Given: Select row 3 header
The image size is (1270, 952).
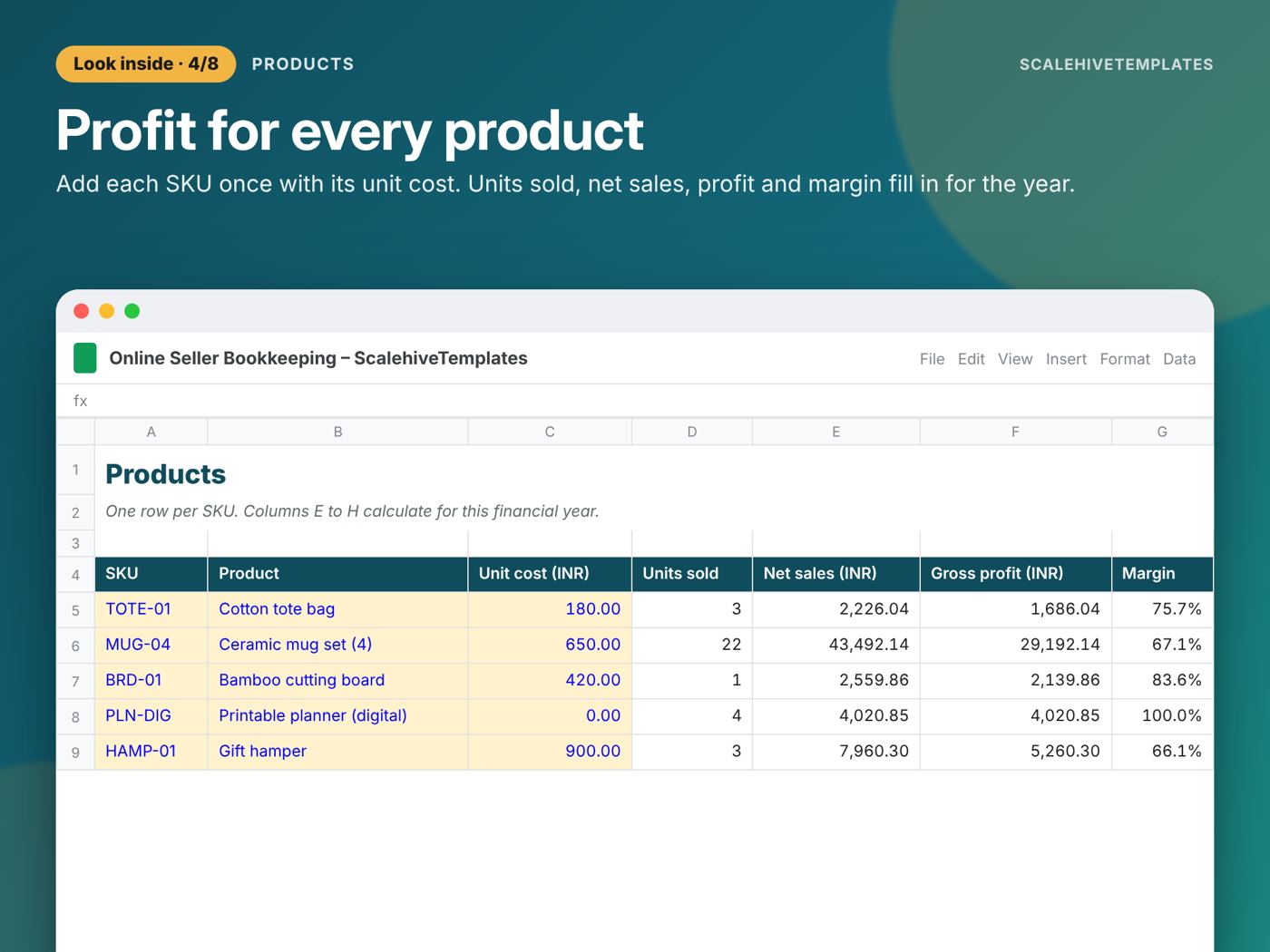Looking at the screenshot, I should click(x=75, y=543).
